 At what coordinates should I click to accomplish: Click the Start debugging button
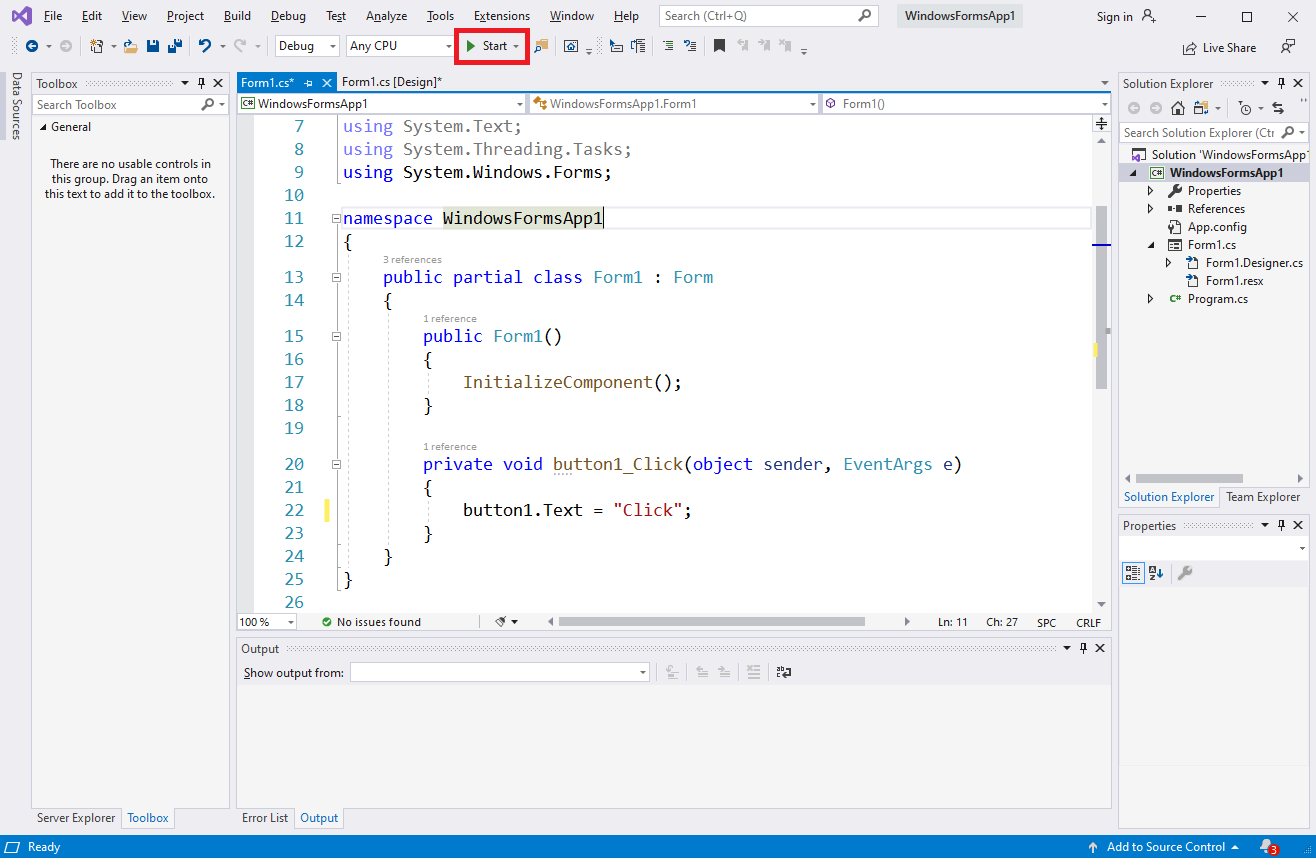click(487, 46)
